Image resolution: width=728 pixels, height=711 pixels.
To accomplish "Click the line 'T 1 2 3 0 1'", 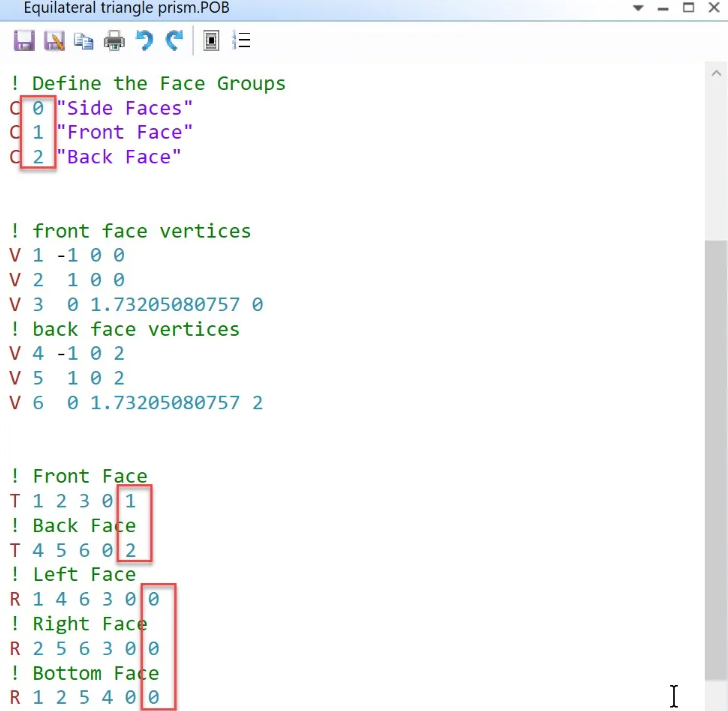I will [x=73, y=501].
